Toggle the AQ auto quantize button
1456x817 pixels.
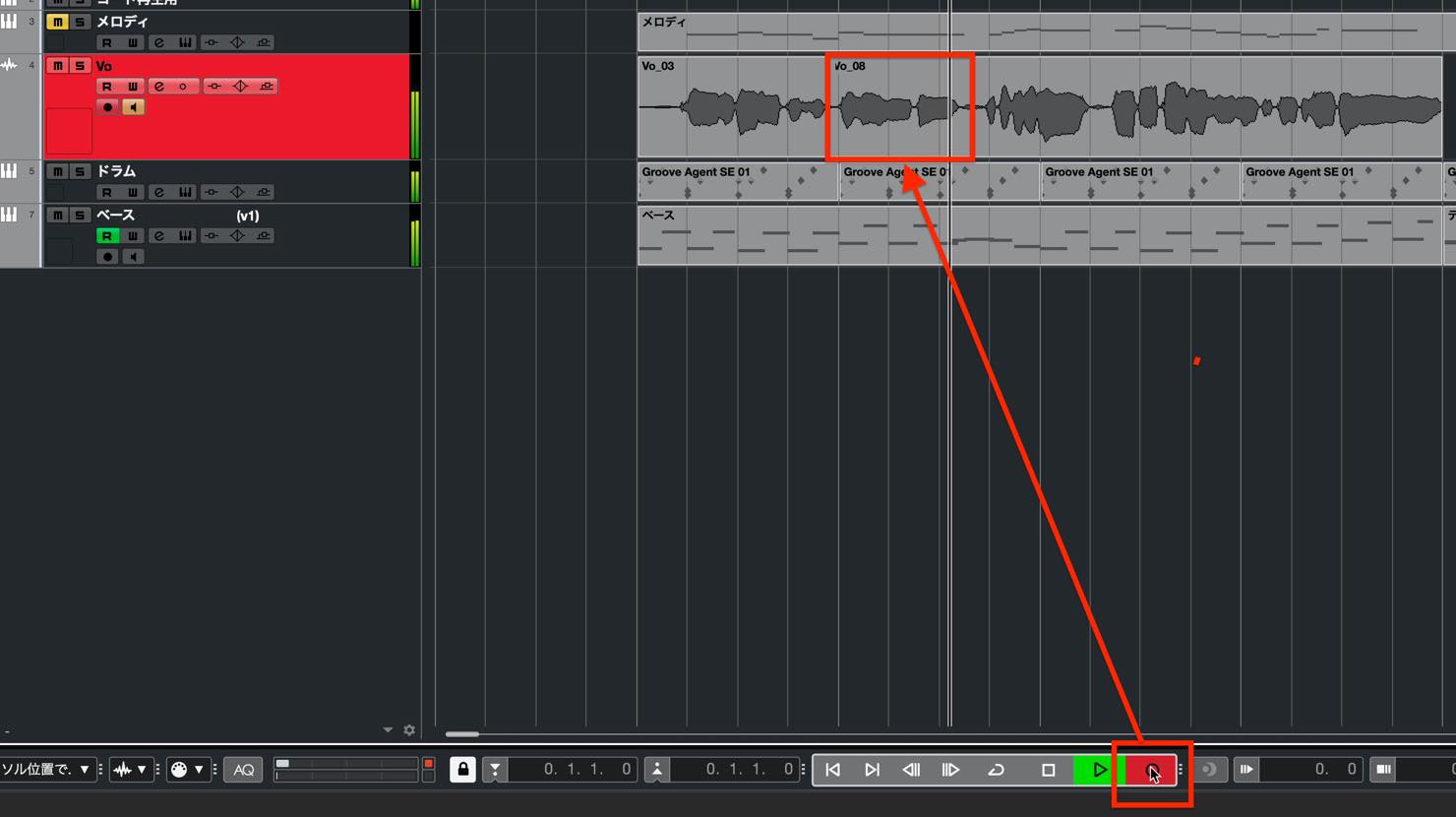click(x=244, y=770)
